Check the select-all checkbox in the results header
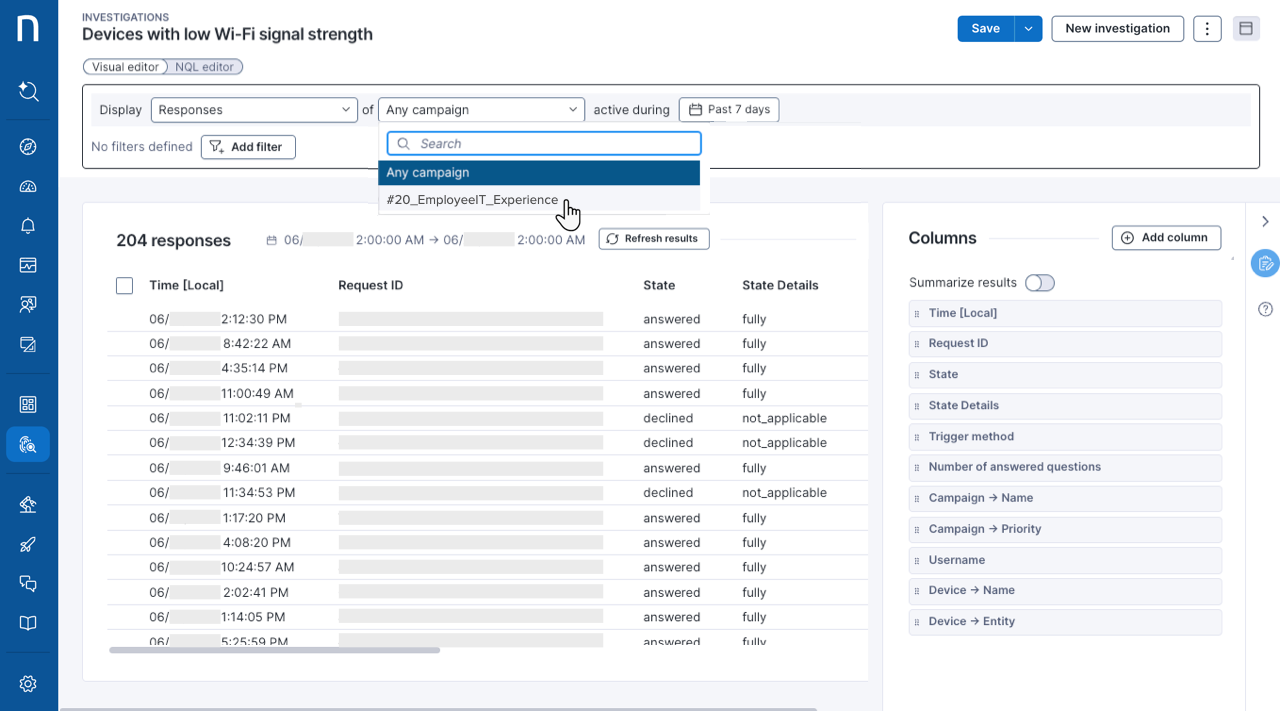 pyautogui.click(x=124, y=285)
